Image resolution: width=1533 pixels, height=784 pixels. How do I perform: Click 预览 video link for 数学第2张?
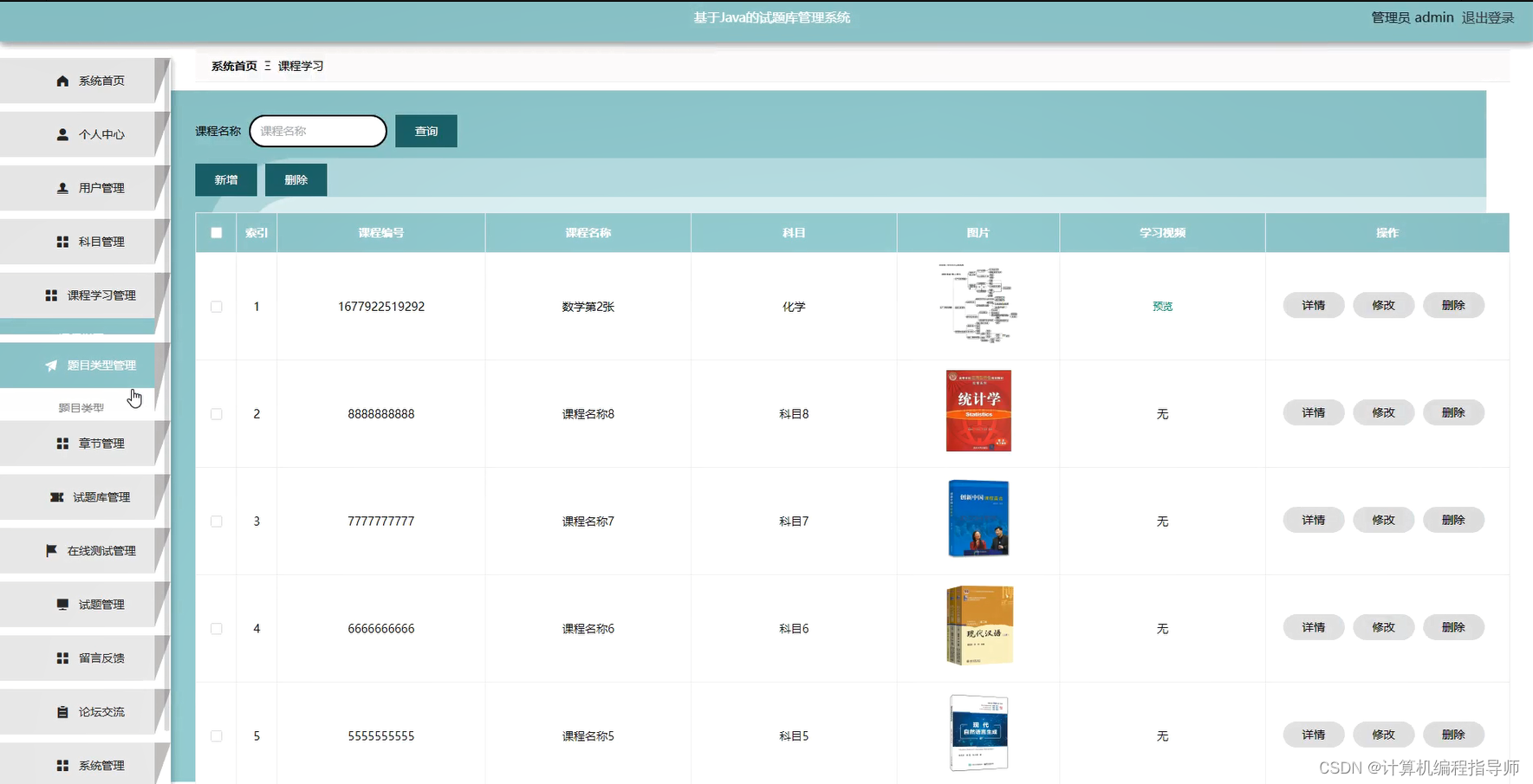[x=1162, y=307]
